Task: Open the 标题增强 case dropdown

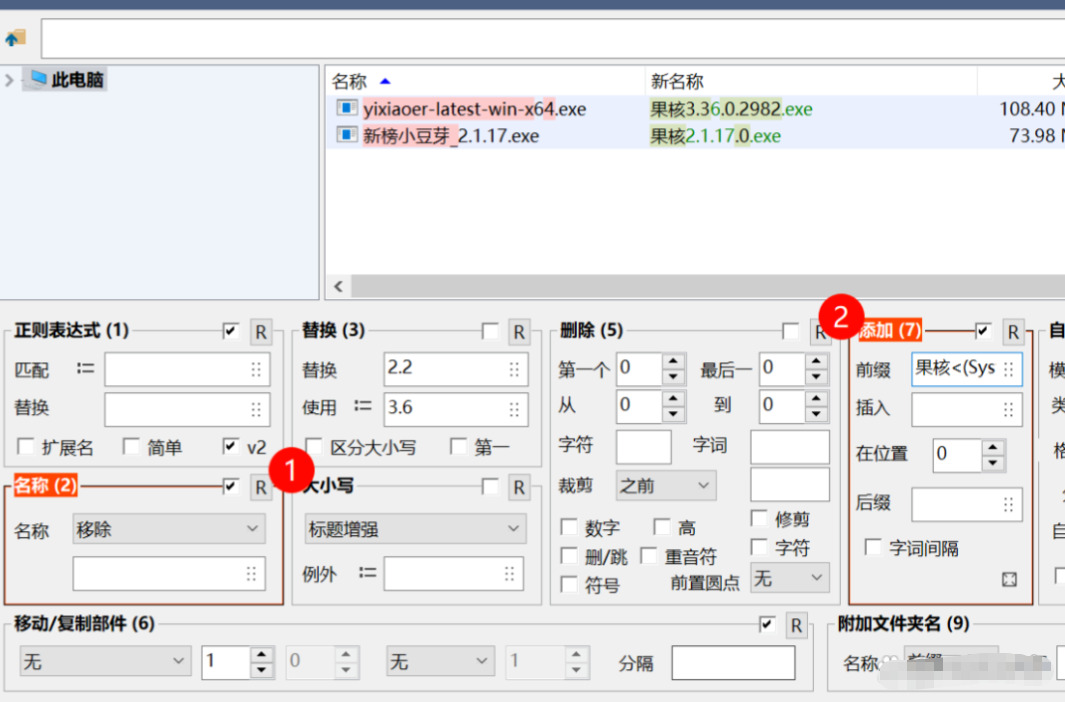Action: [415, 528]
